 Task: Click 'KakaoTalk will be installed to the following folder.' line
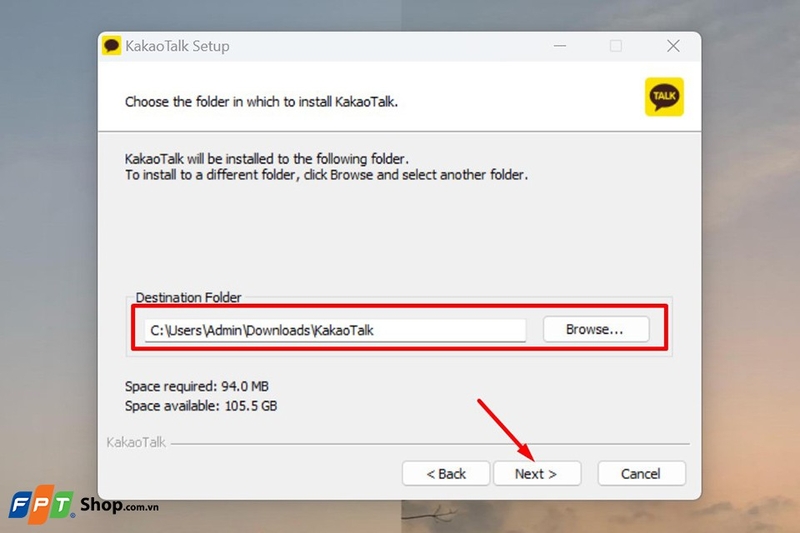coord(267,159)
